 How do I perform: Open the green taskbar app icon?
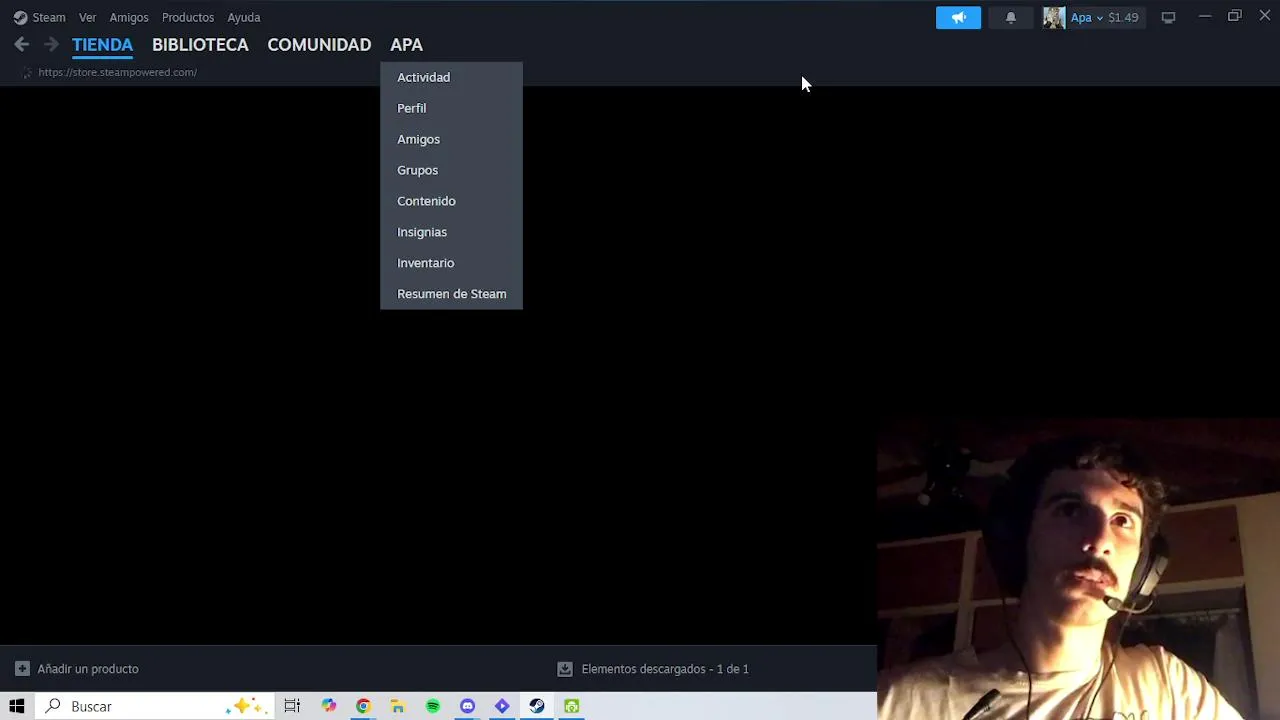[571, 706]
